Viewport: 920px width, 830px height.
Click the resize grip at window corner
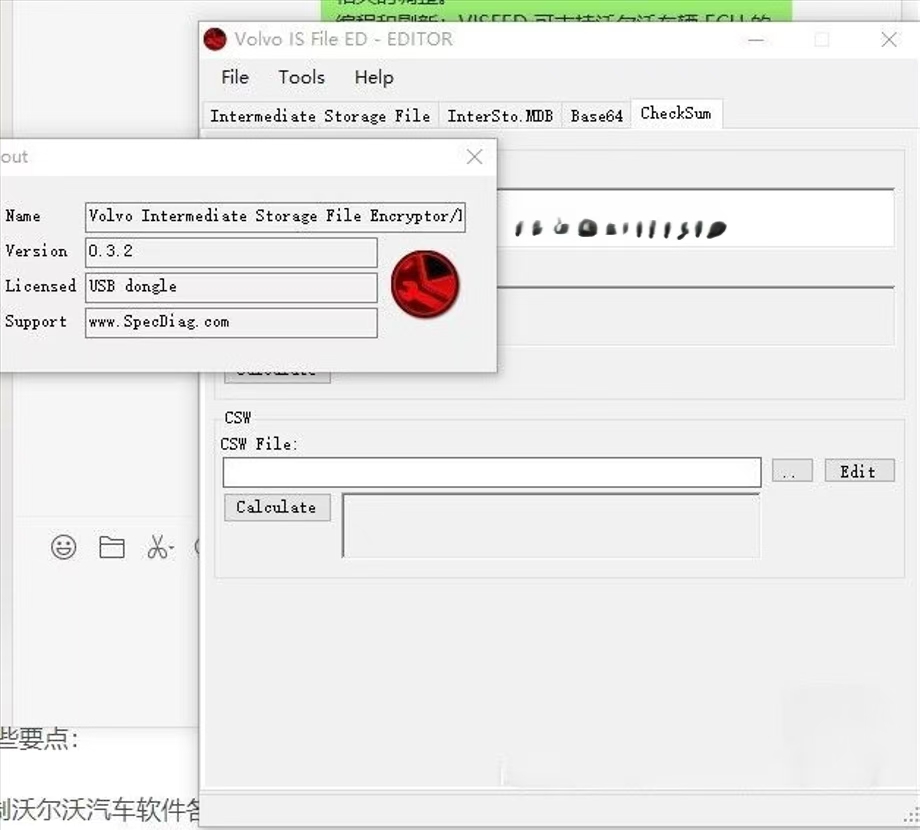click(x=911, y=816)
